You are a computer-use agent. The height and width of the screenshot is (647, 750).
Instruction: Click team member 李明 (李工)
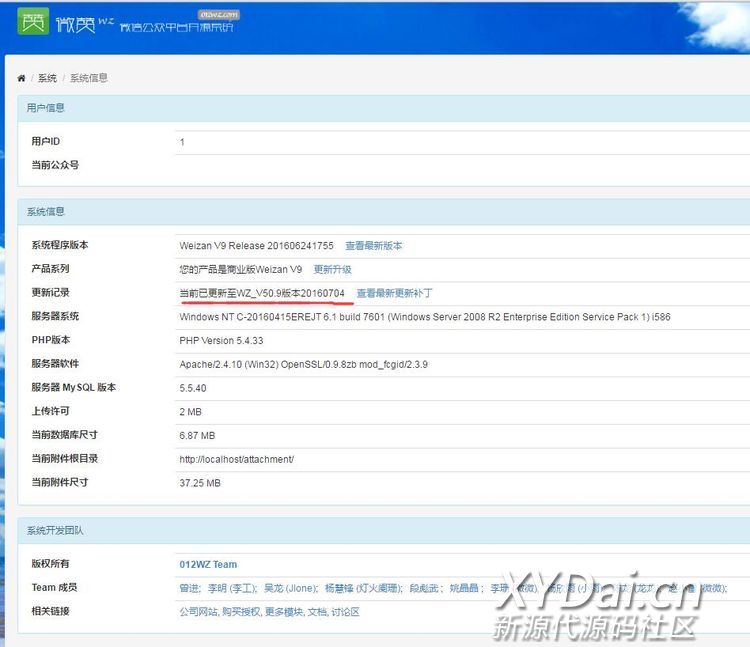(232, 588)
